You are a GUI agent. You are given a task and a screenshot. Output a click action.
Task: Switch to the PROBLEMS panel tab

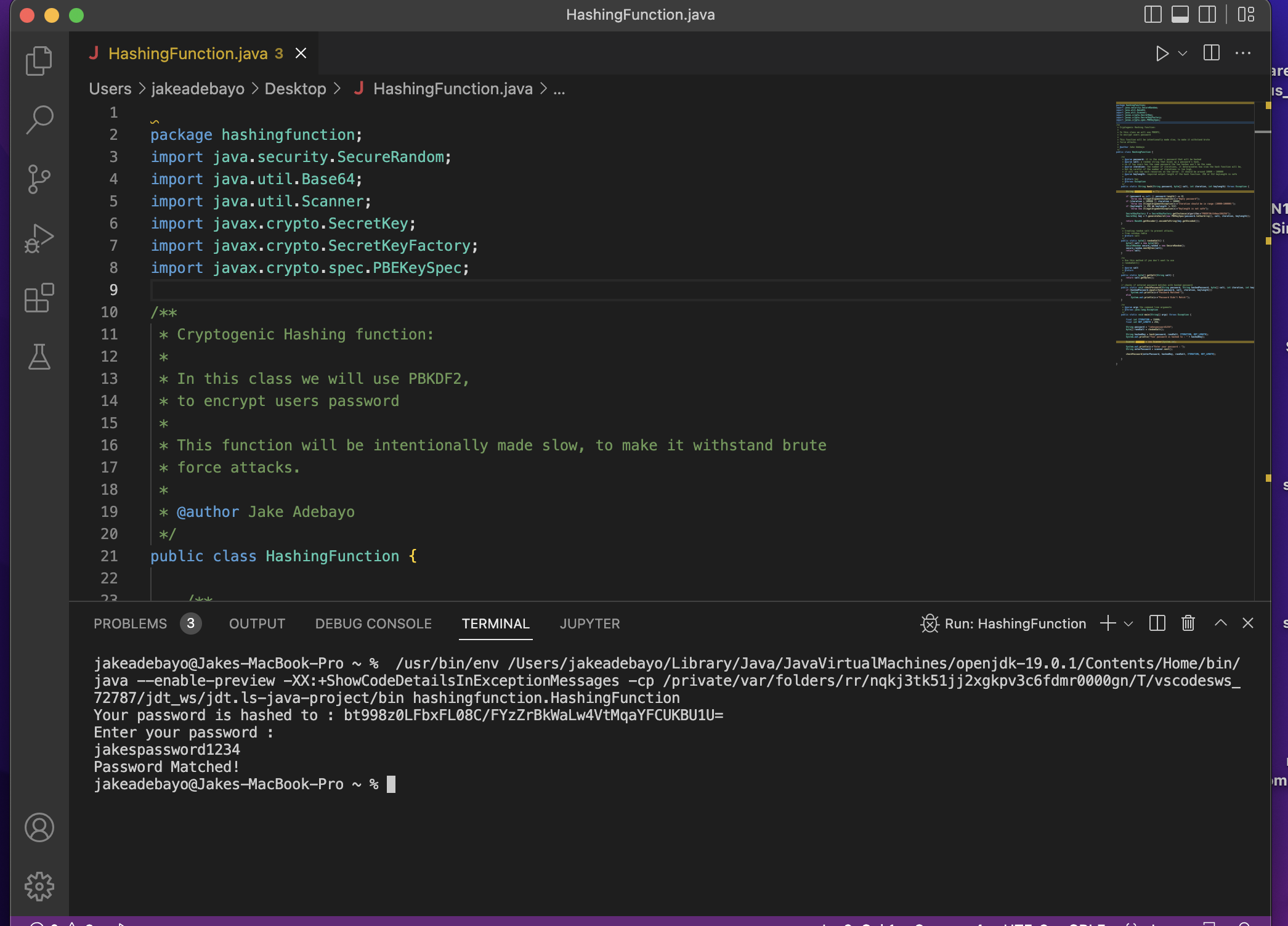[x=130, y=623]
